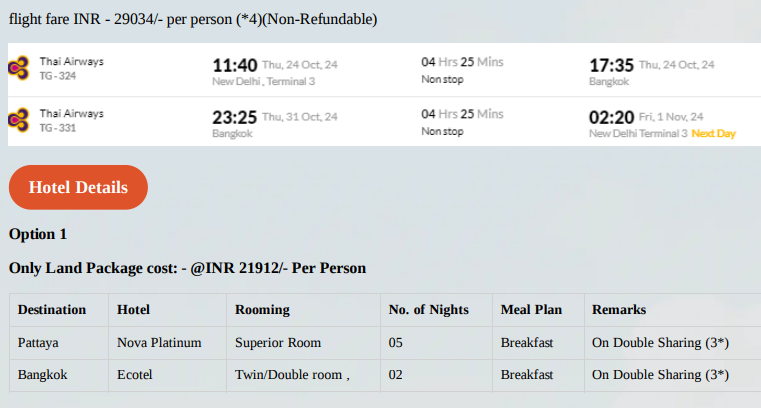Click Thai Airways logo for flight TG-324

(19, 67)
